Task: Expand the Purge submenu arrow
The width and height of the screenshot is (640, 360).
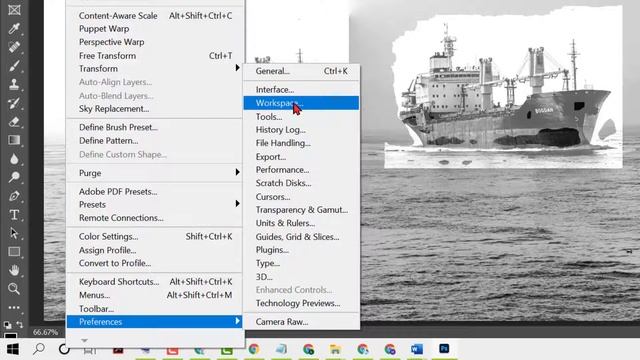Action: (x=237, y=173)
